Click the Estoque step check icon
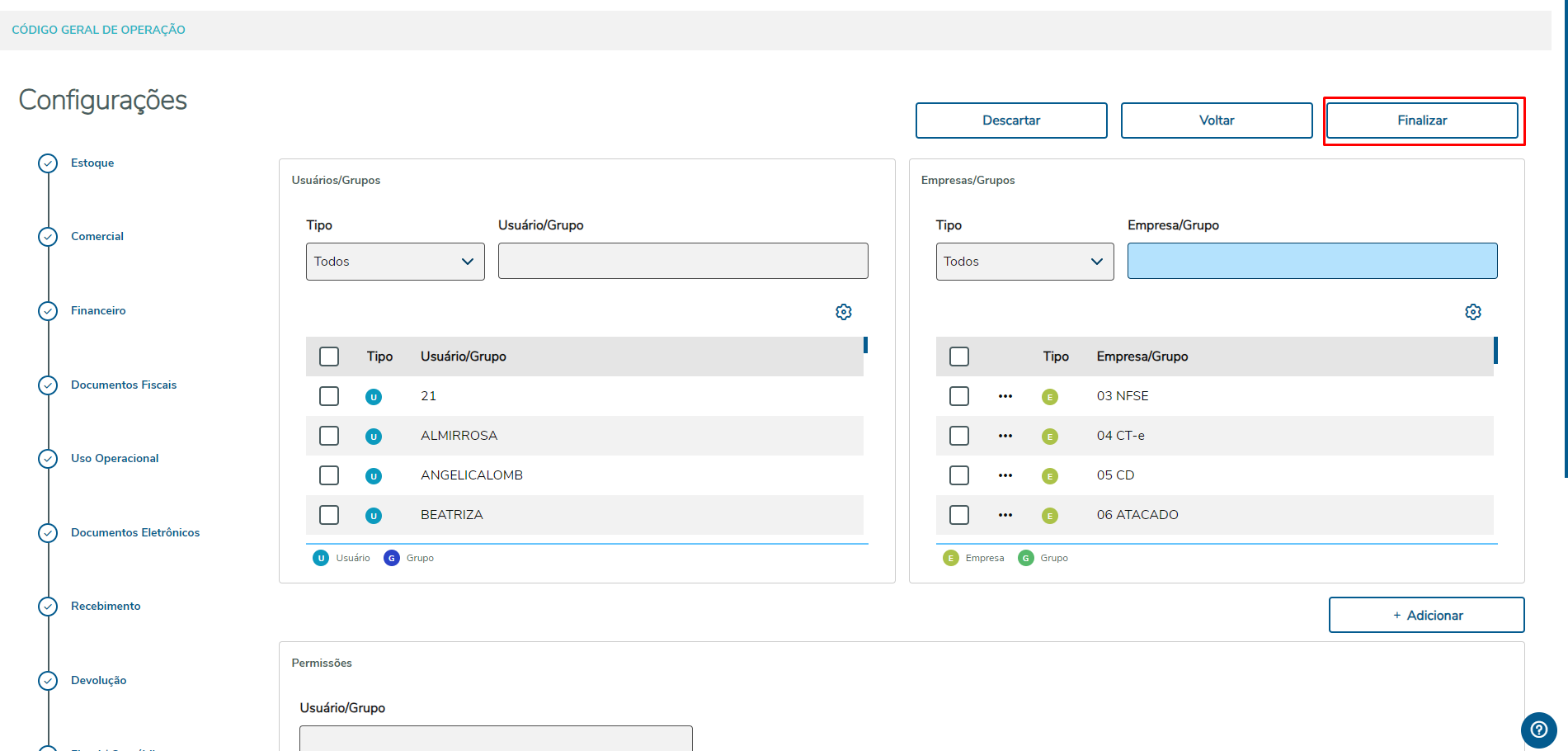The height and width of the screenshot is (751, 1568). click(48, 163)
